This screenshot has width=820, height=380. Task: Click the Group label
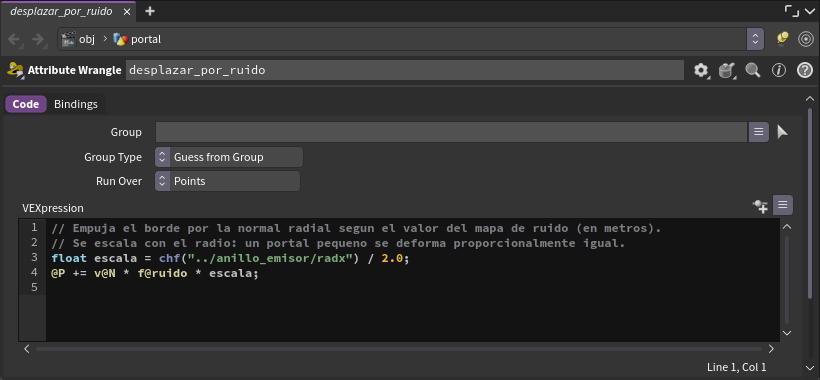[x=126, y=132]
